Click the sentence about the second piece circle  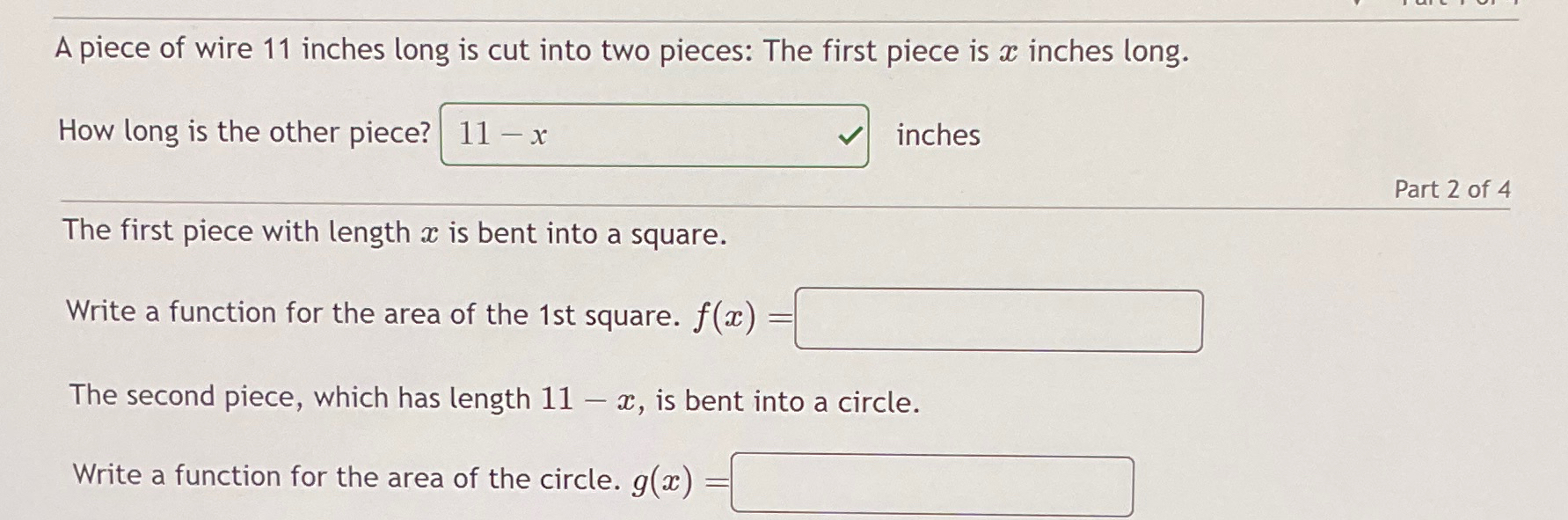(x=492, y=401)
